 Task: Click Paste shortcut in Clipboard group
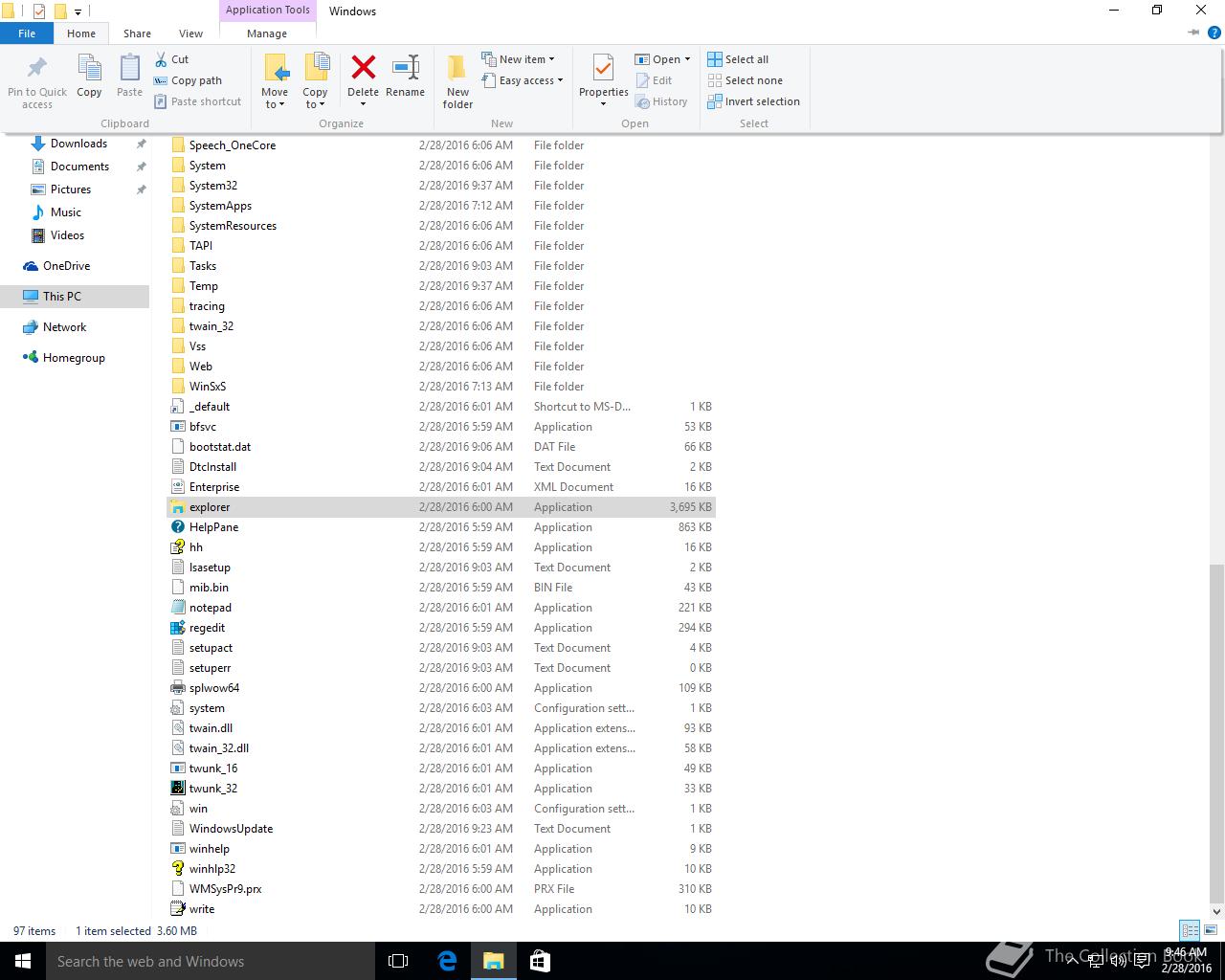197,101
